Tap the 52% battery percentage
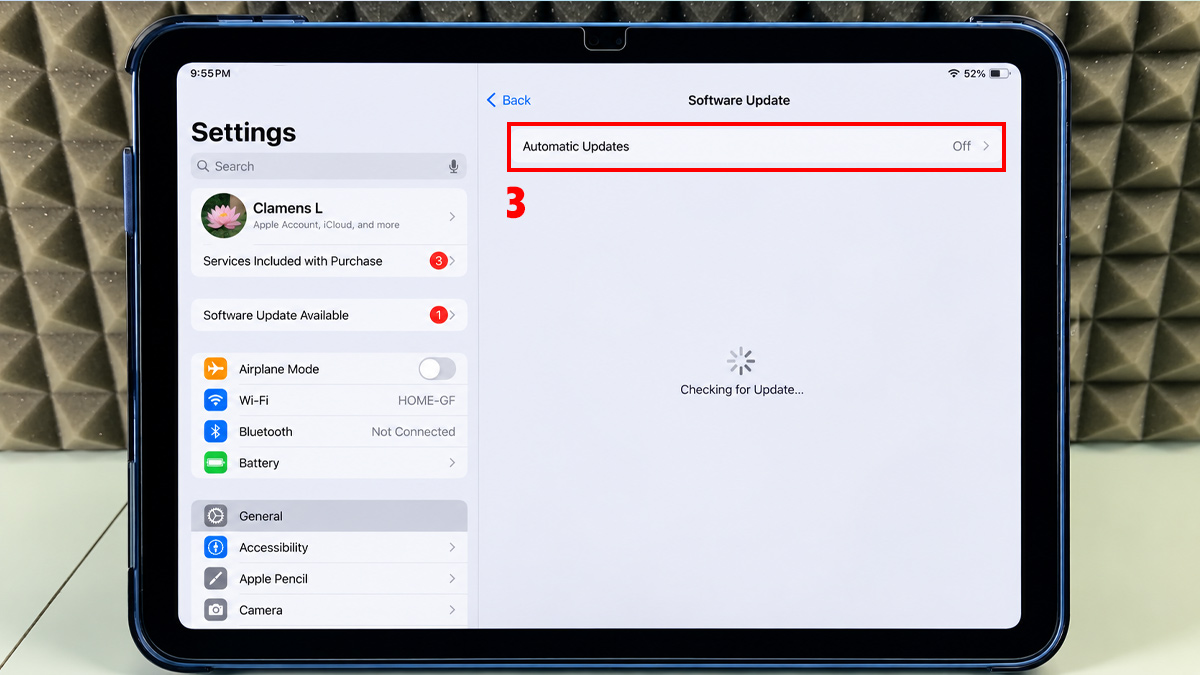Image resolution: width=1200 pixels, height=675 pixels. [975, 74]
